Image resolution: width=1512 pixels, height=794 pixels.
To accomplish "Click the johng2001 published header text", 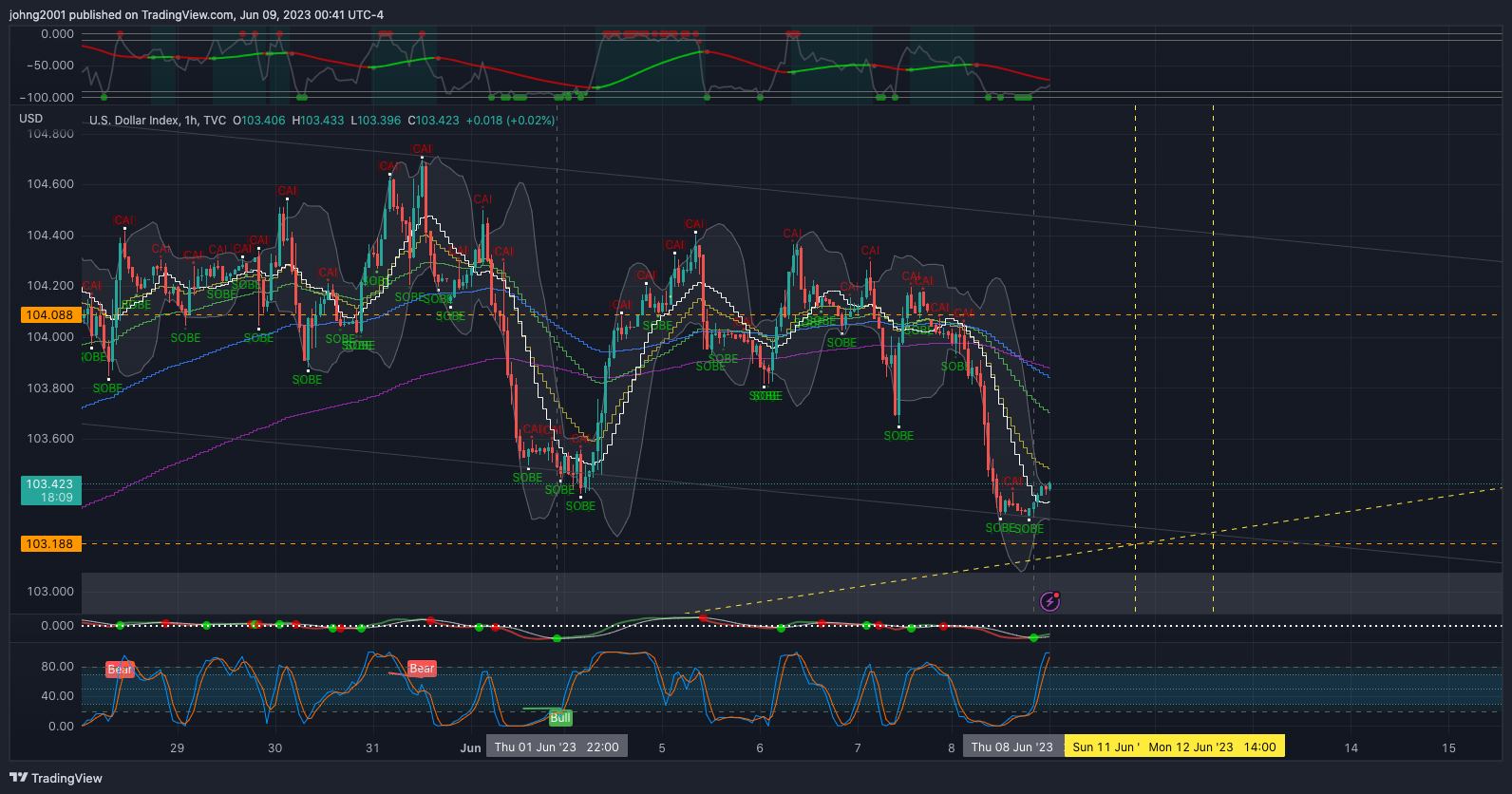I will tap(197, 15).
